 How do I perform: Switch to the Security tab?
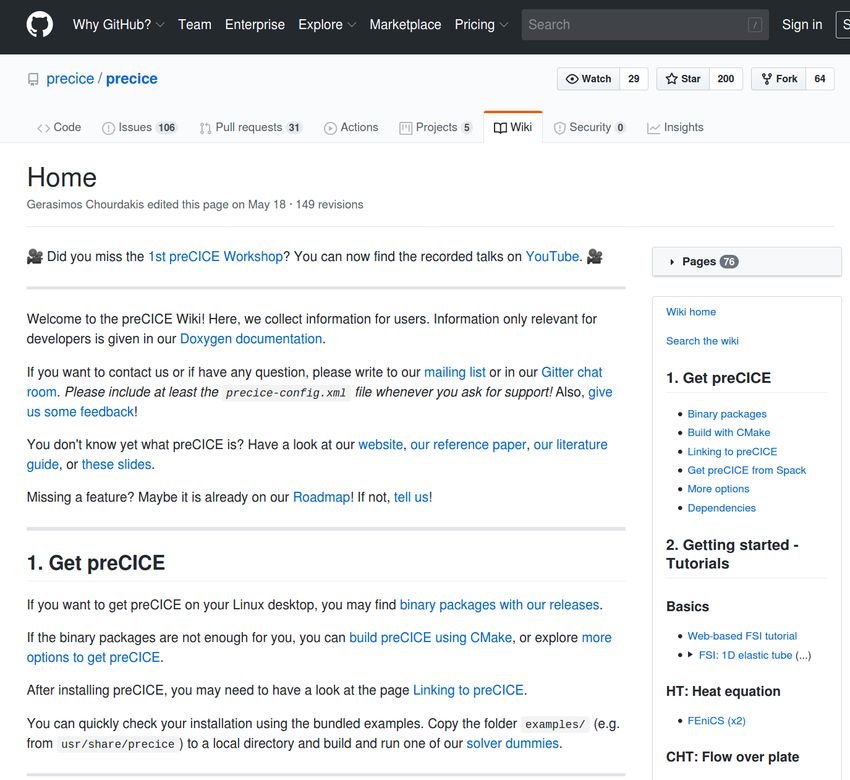click(x=589, y=127)
